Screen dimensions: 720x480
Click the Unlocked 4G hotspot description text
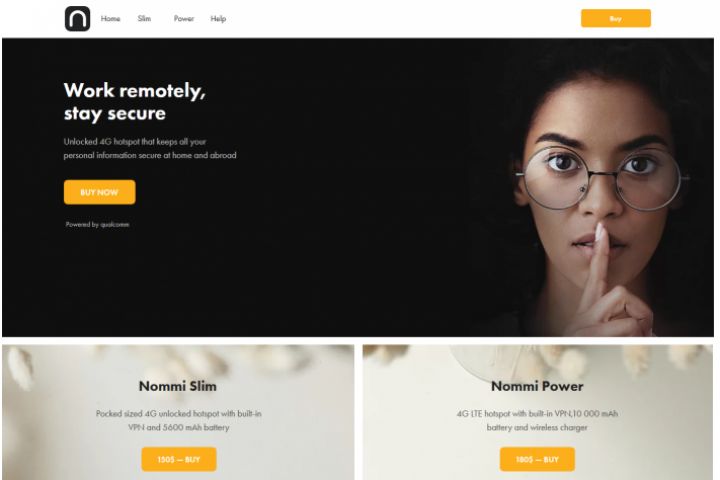pyautogui.click(x=150, y=148)
